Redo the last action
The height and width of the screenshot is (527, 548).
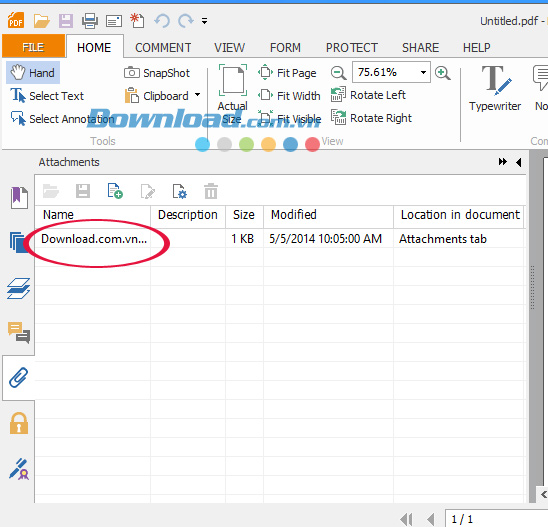coord(186,21)
